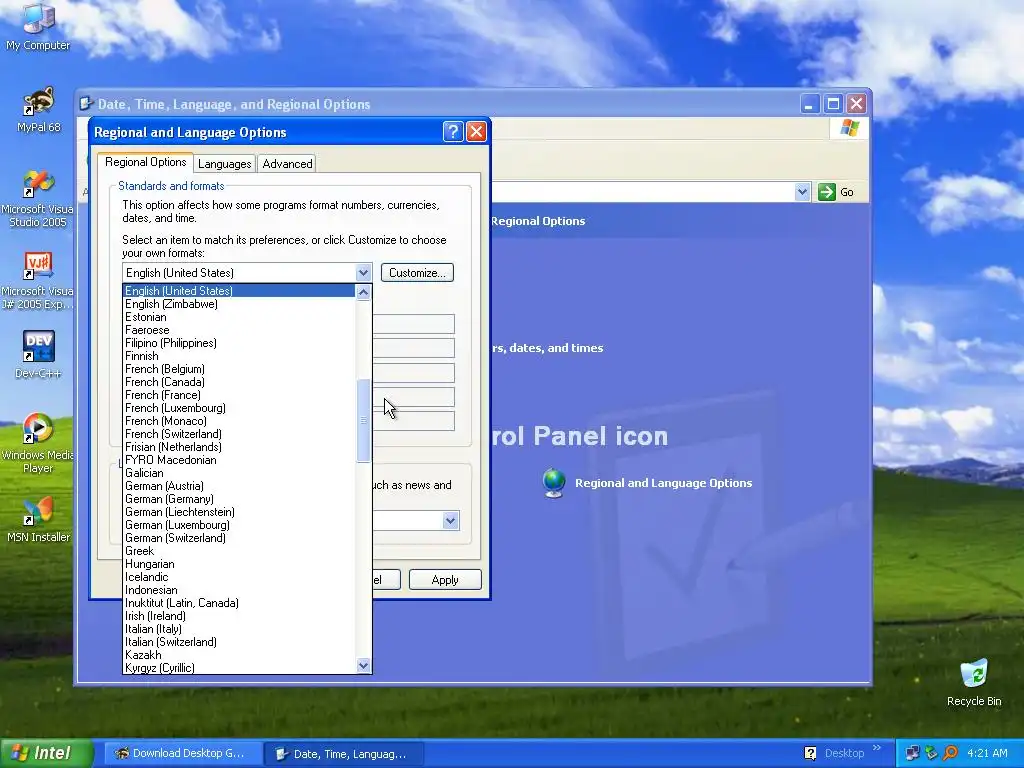Select Icelandic in the language list

coord(239,577)
